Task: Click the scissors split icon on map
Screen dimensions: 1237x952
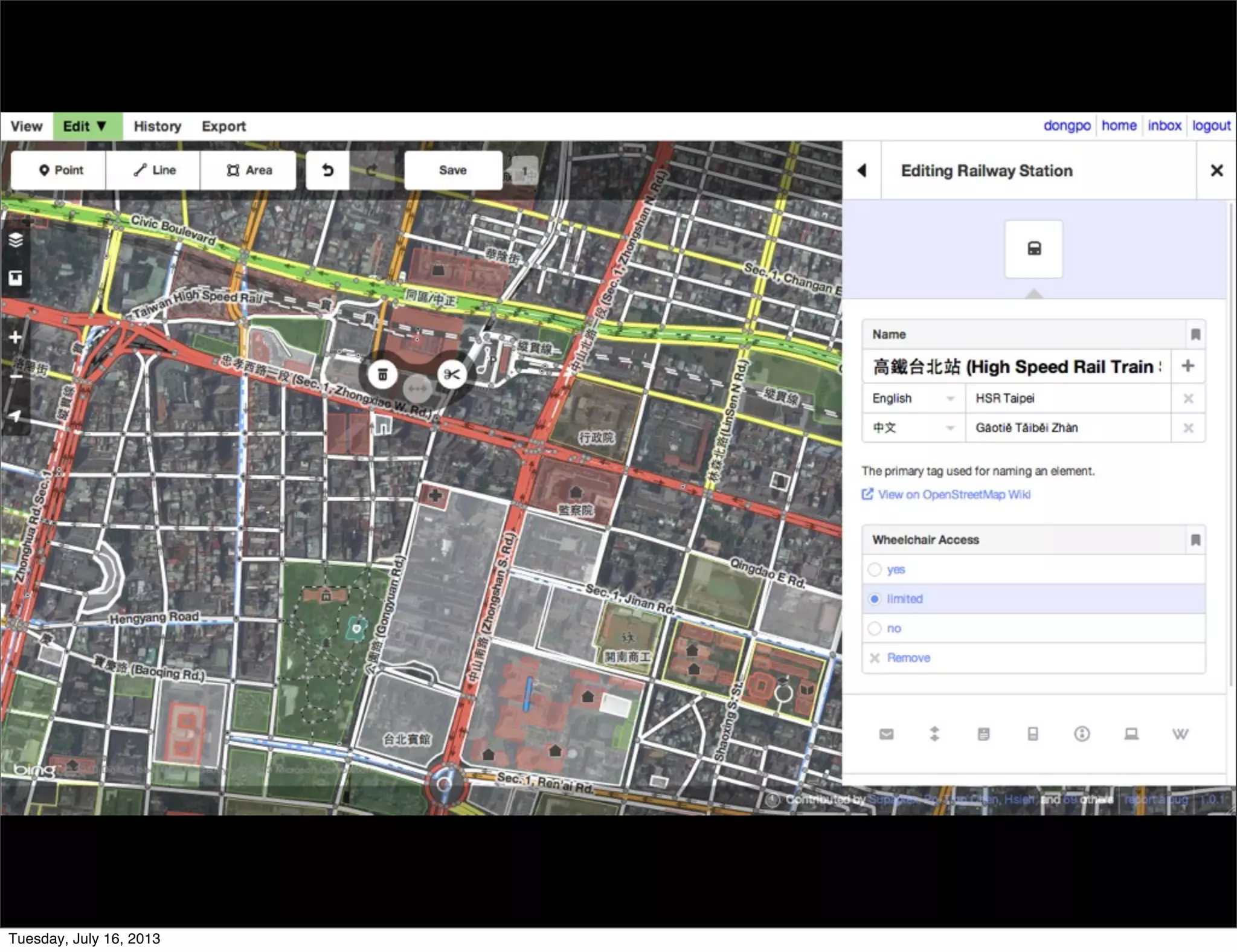Action: click(x=451, y=375)
